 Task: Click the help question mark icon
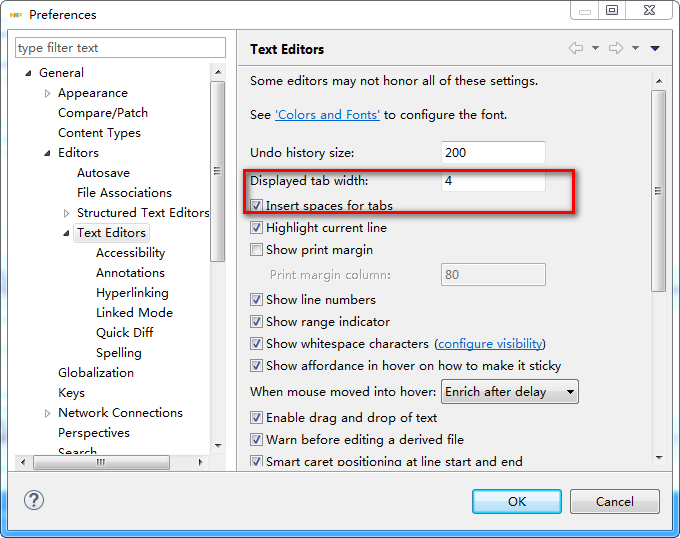click(34, 500)
